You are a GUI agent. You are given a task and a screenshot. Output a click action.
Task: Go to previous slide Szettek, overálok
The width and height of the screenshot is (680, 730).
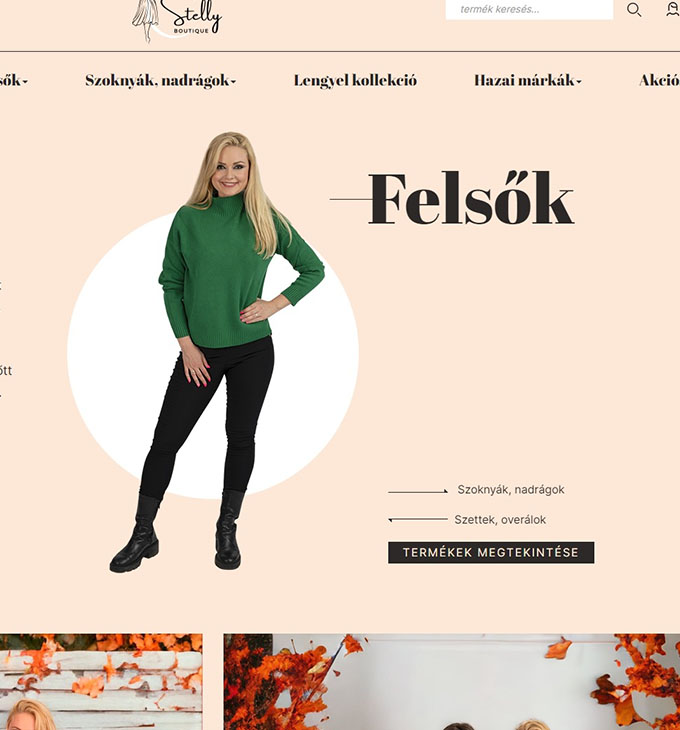[x=500, y=520]
